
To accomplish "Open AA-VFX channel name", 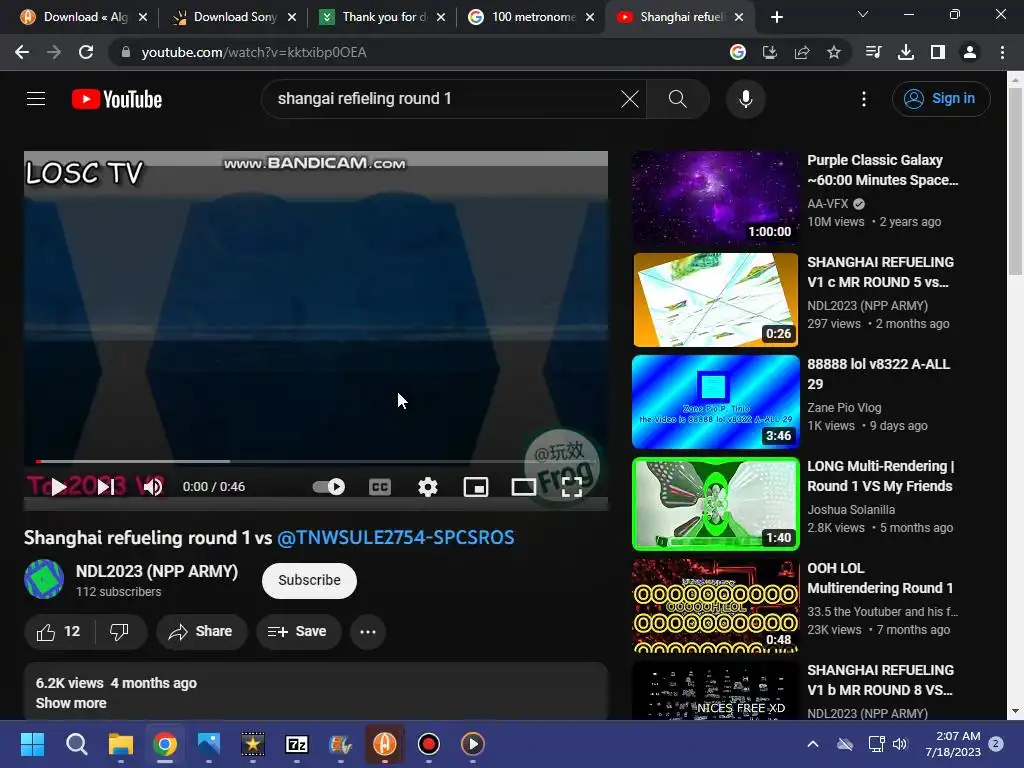I will pyautogui.click(x=827, y=204).
